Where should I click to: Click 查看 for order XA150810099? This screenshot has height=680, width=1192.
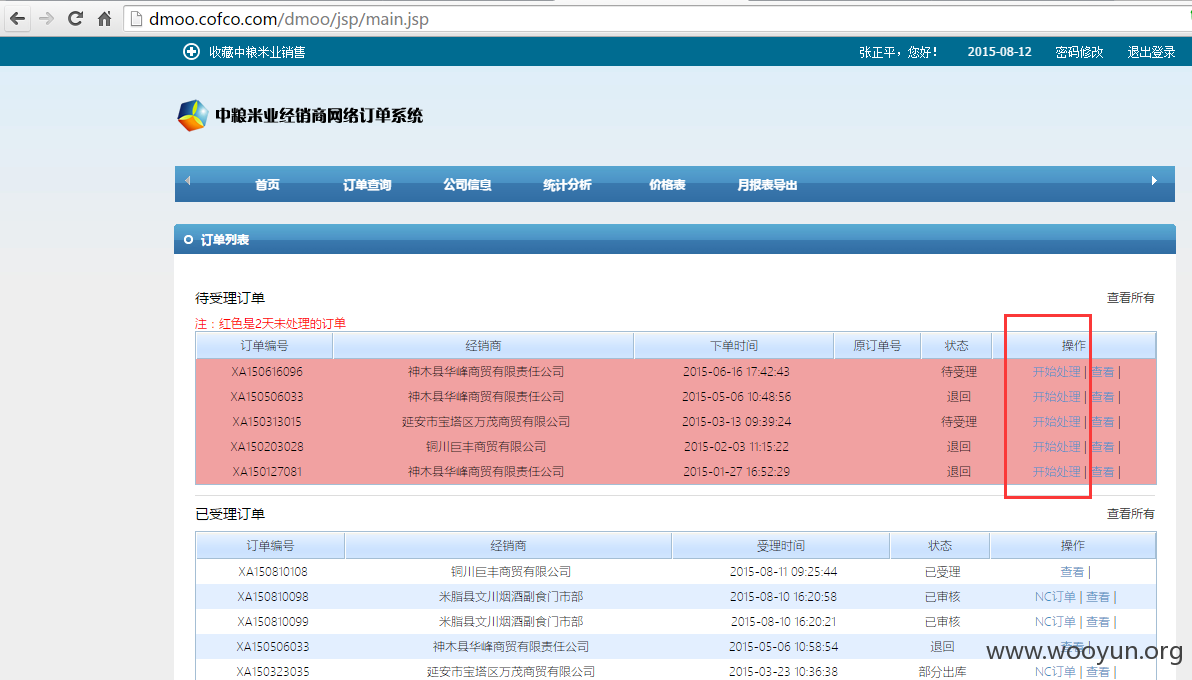1098,621
